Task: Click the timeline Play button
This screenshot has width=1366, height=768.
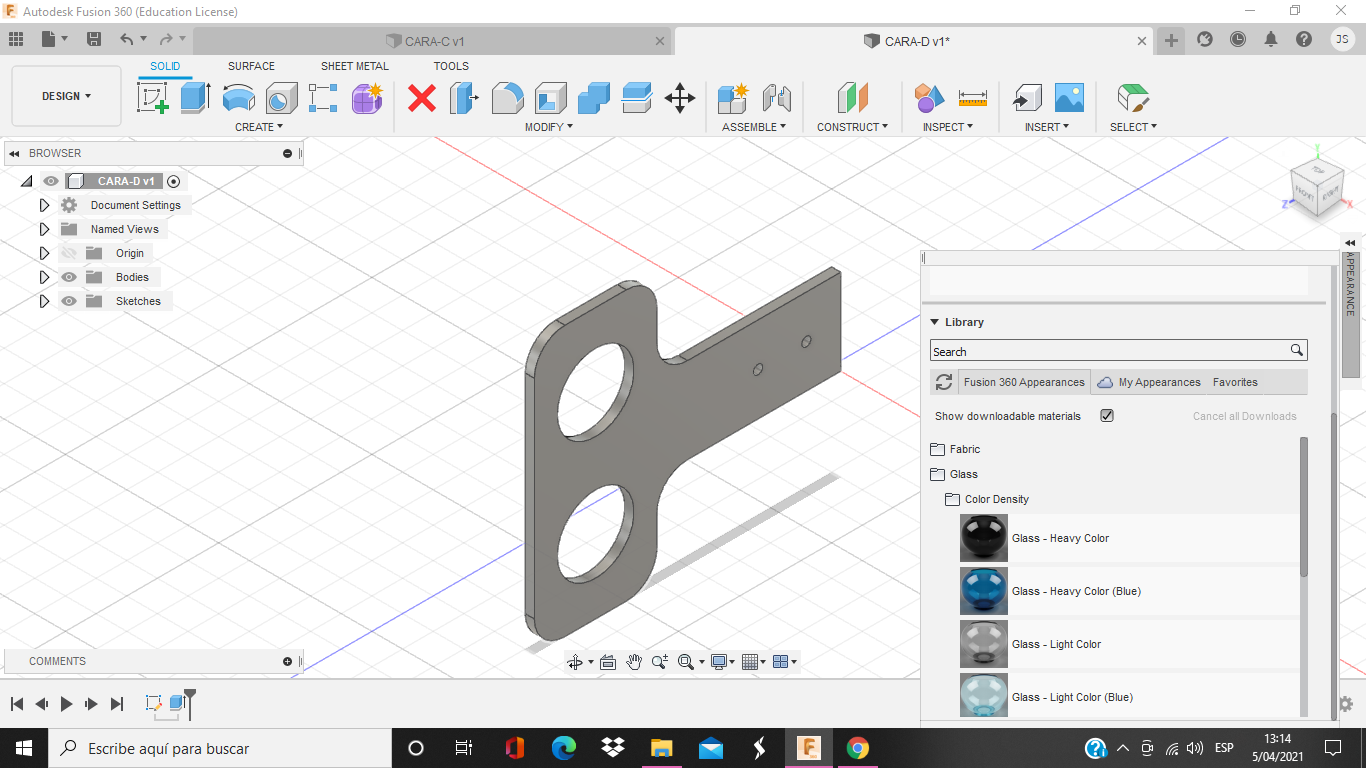Action: (66, 704)
